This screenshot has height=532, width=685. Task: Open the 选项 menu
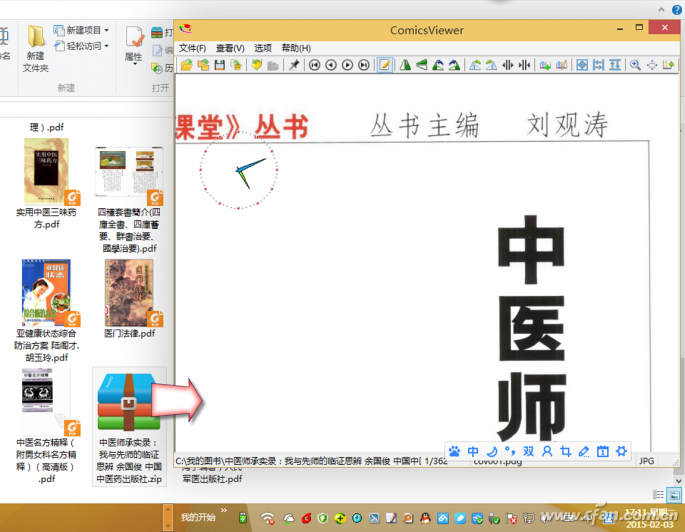tap(263, 48)
